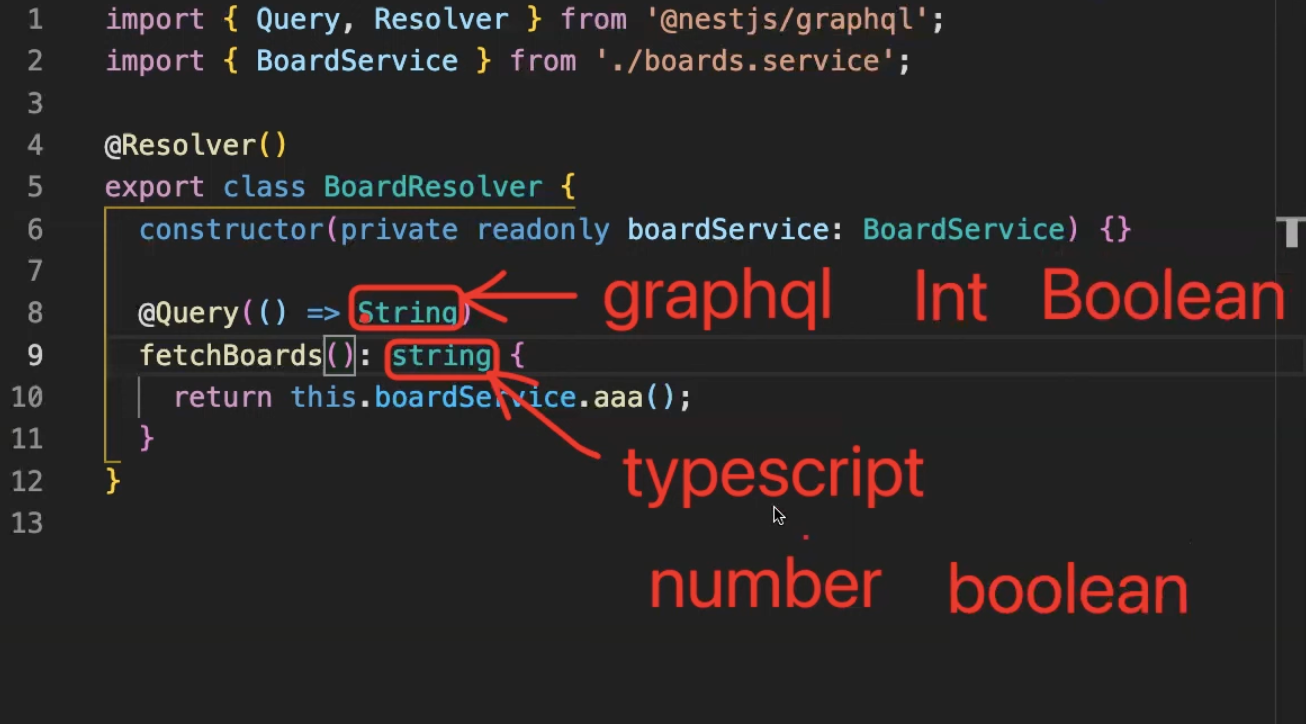Select the 'fetchBoards' method name

(x=231, y=355)
